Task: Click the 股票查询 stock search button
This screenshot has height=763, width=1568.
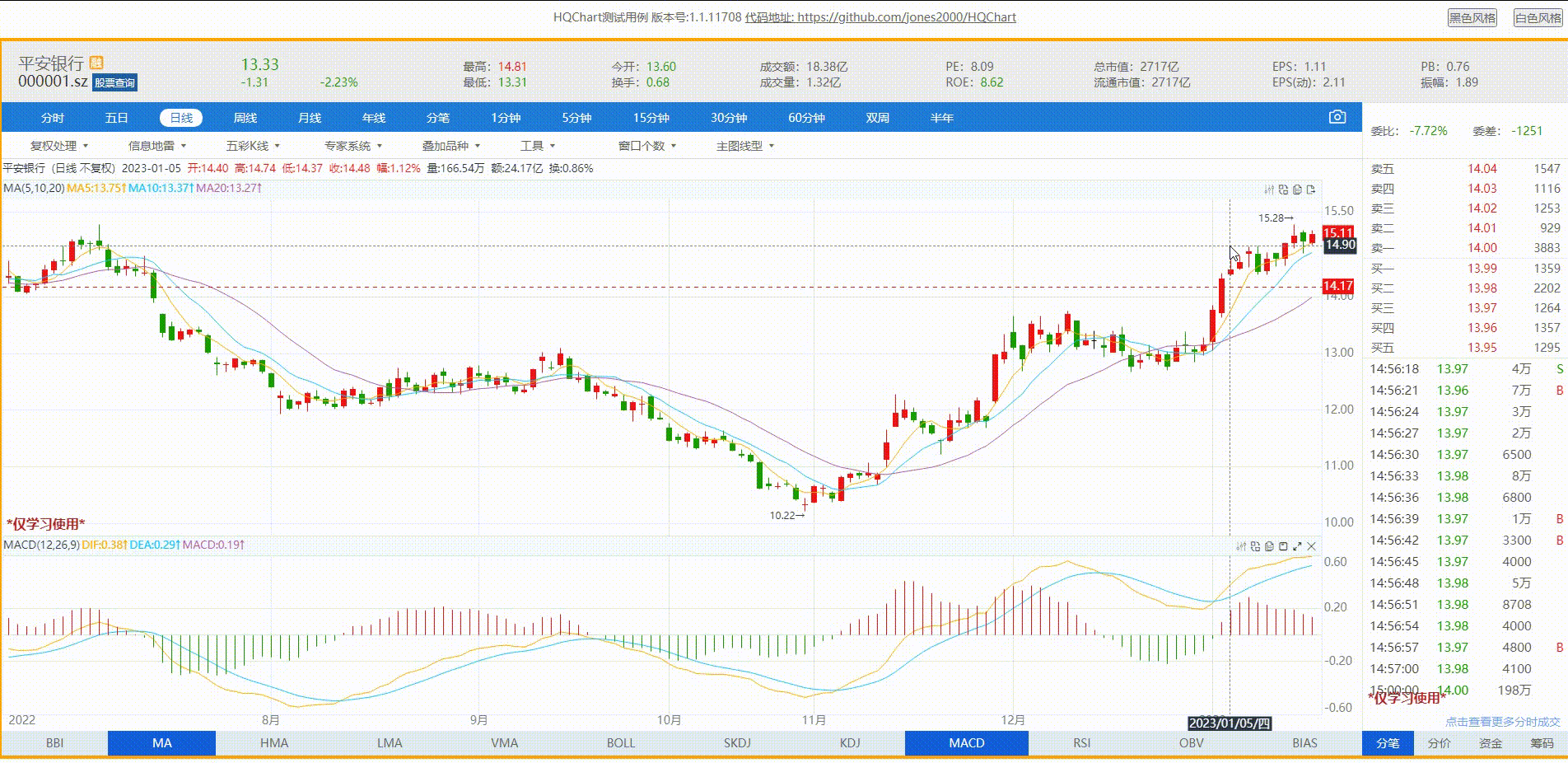Action: pos(114,82)
